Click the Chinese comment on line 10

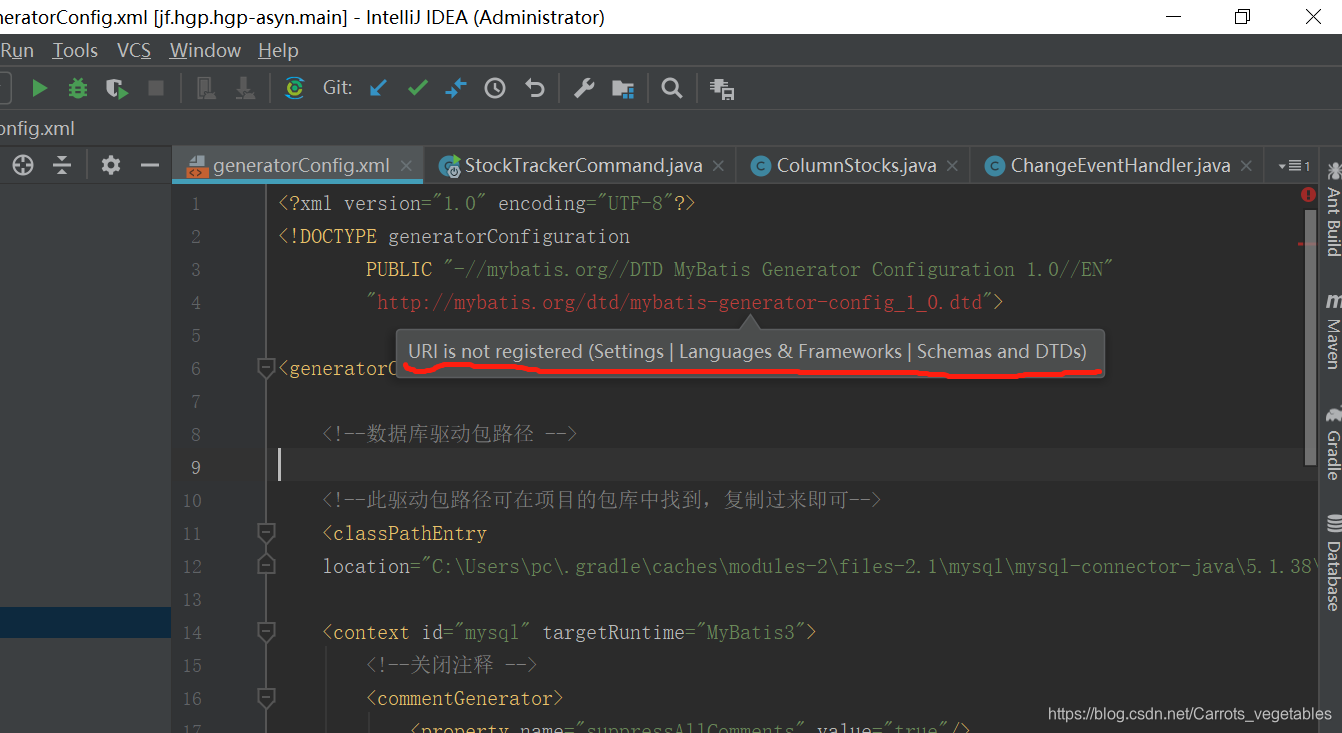(x=601, y=500)
